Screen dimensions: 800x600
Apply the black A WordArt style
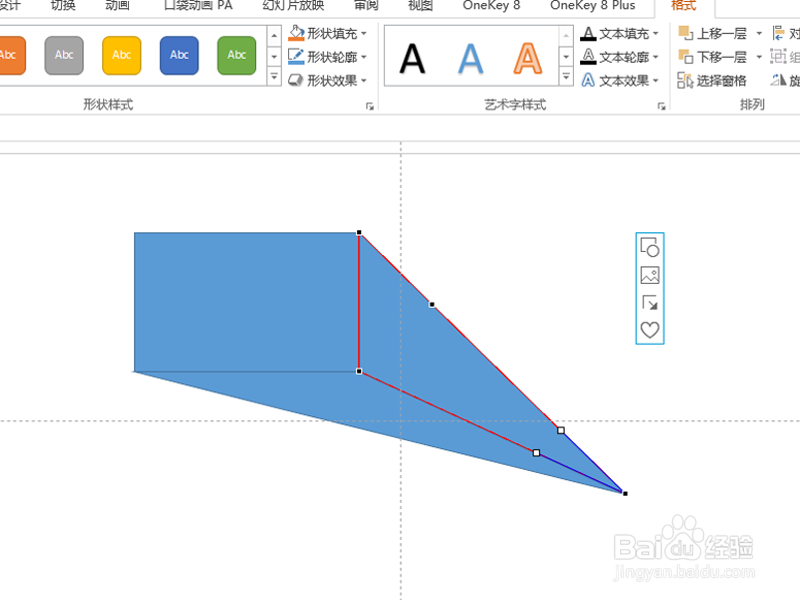point(412,59)
